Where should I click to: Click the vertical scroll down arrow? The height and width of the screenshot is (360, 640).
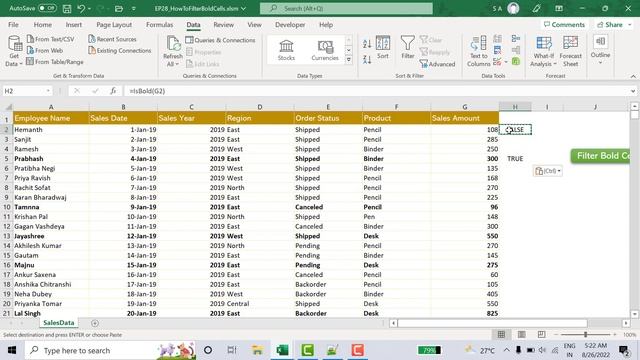[634, 314]
